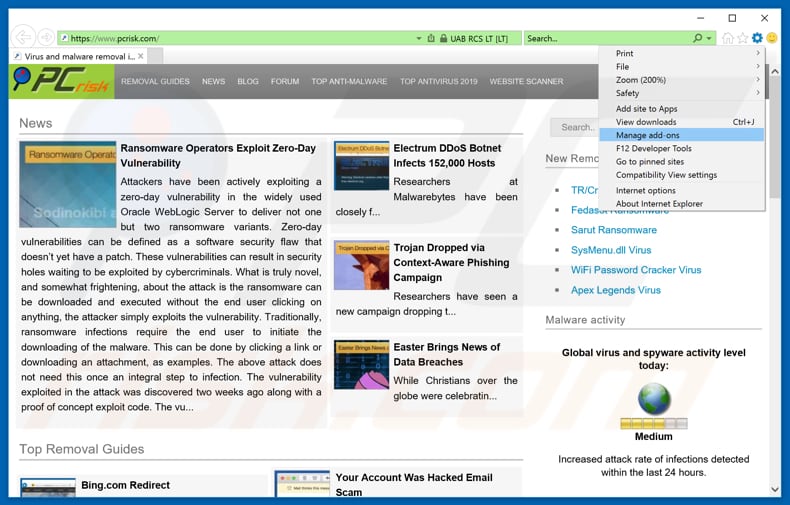Open WiFi Password Cracker Virus link

click(x=636, y=270)
